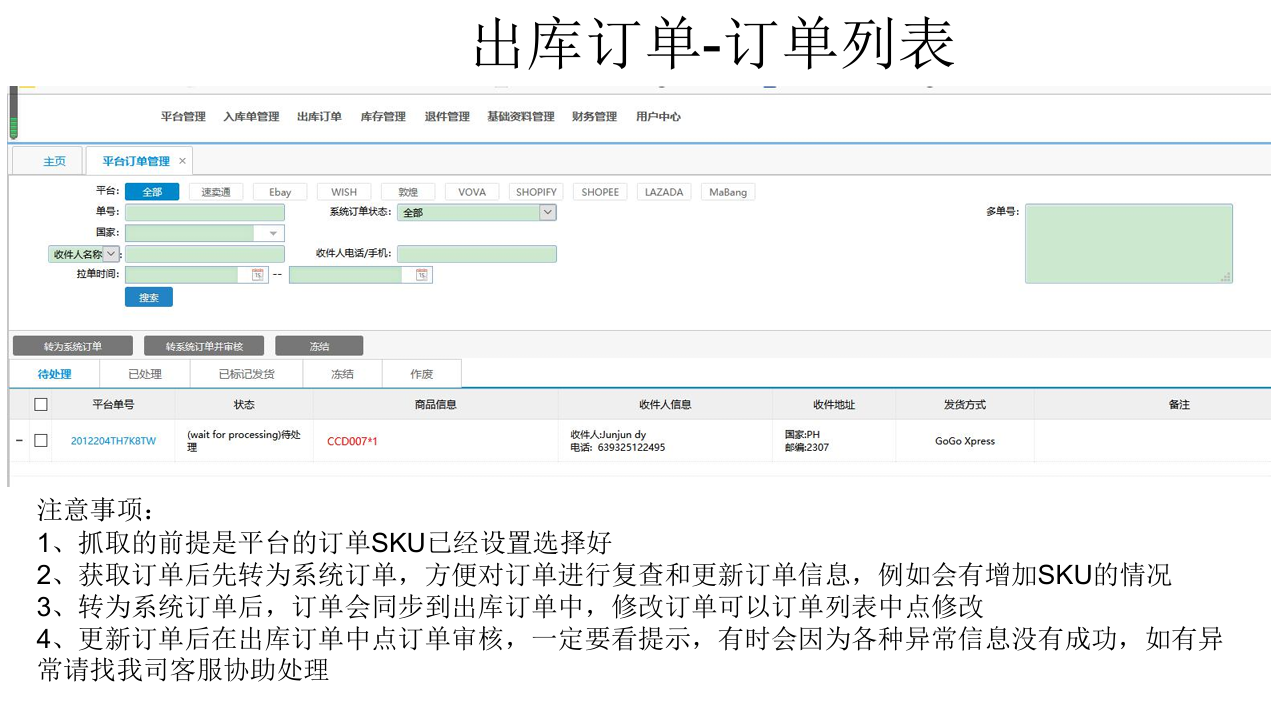Filter platform by 全部

pyautogui.click(x=152, y=192)
